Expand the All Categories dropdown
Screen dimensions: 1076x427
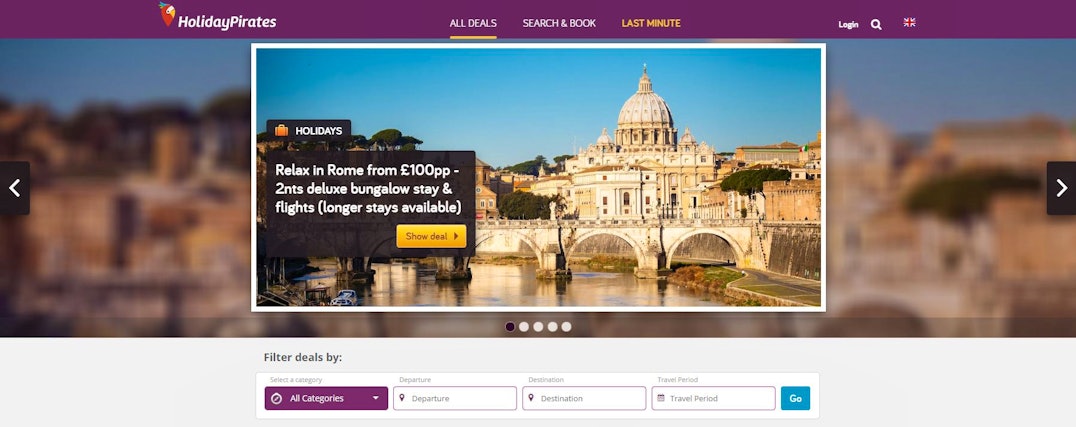pos(327,398)
